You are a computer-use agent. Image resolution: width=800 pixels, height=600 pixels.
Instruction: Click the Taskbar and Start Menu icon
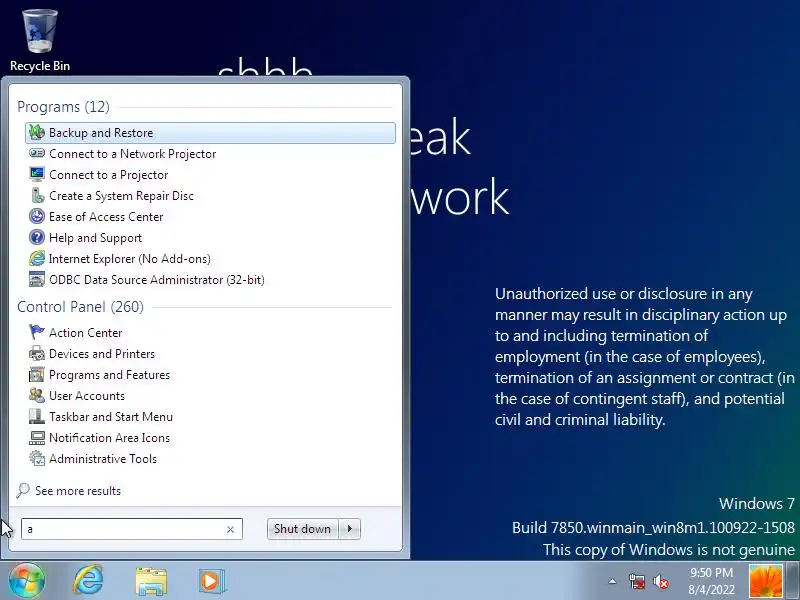37,416
